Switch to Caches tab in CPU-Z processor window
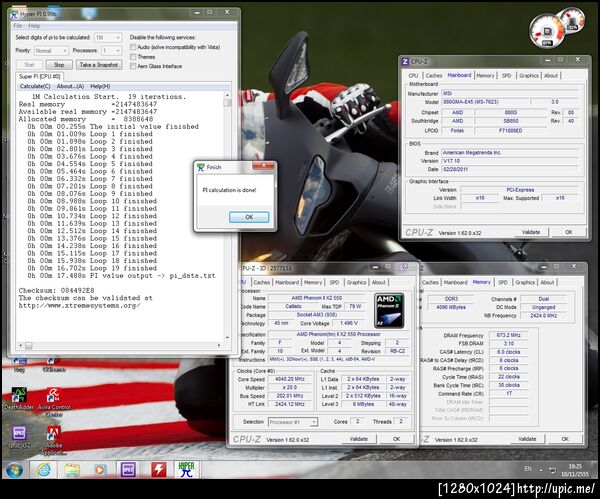 pos(262,282)
